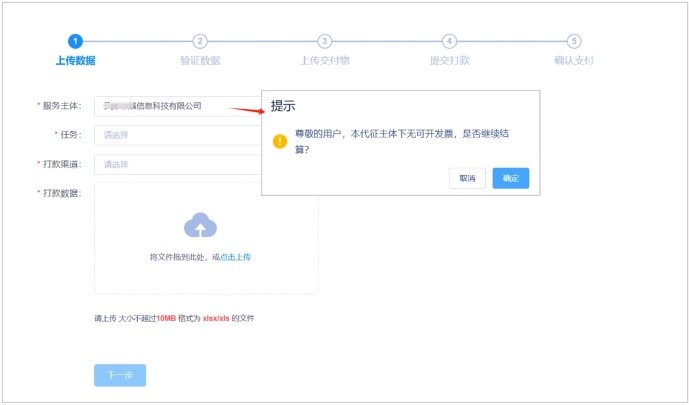Confirm with the 确定 button
The width and height of the screenshot is (689, 405).
coord(510,178)
